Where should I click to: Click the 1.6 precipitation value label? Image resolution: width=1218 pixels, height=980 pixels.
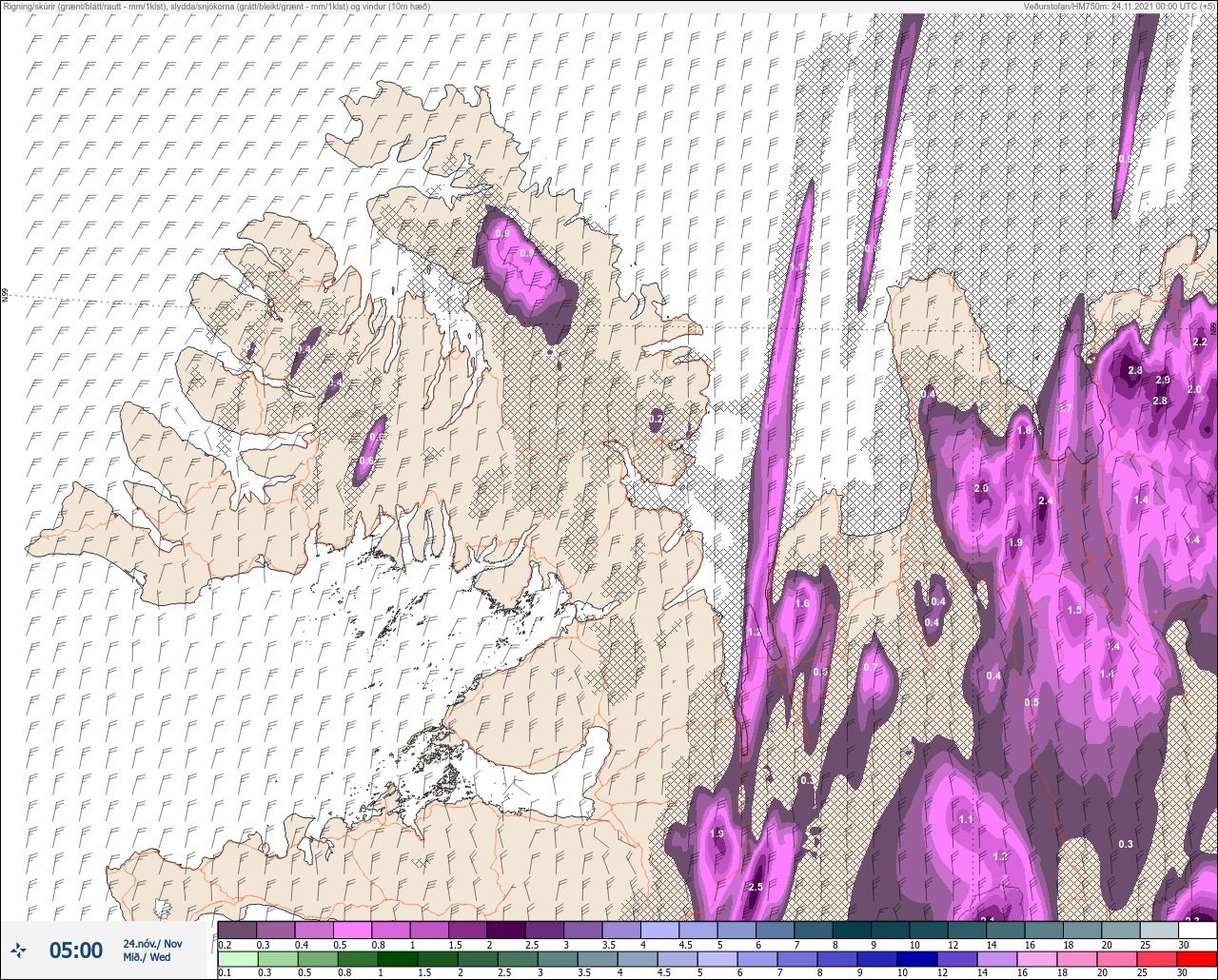801,603
